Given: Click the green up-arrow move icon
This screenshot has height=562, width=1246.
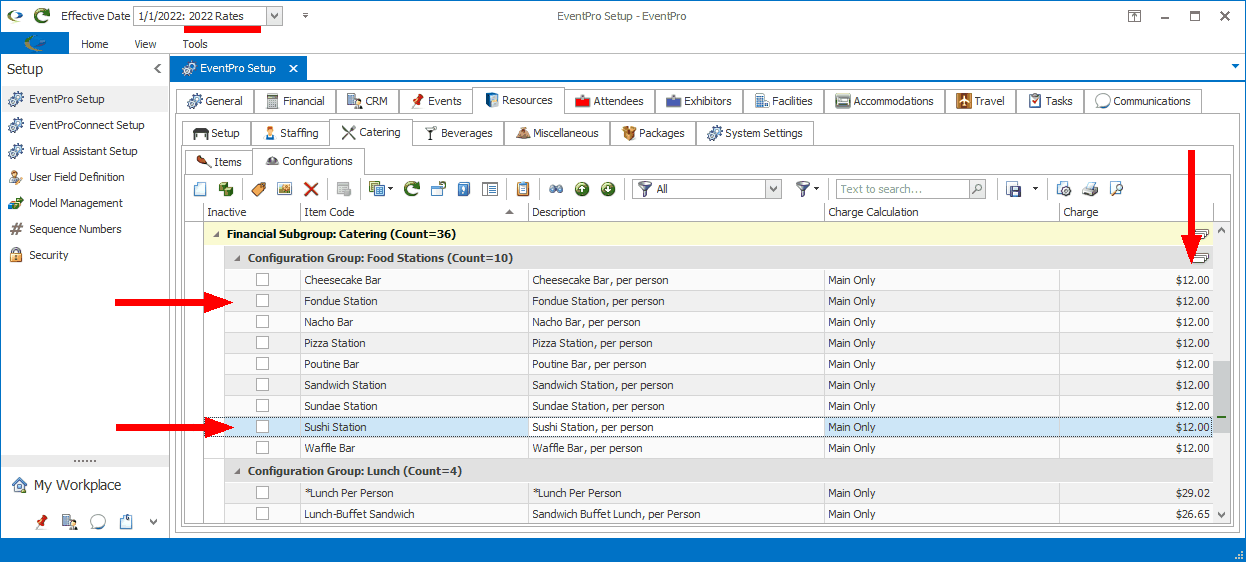Looking at the screenshot, I should point(582,189).
